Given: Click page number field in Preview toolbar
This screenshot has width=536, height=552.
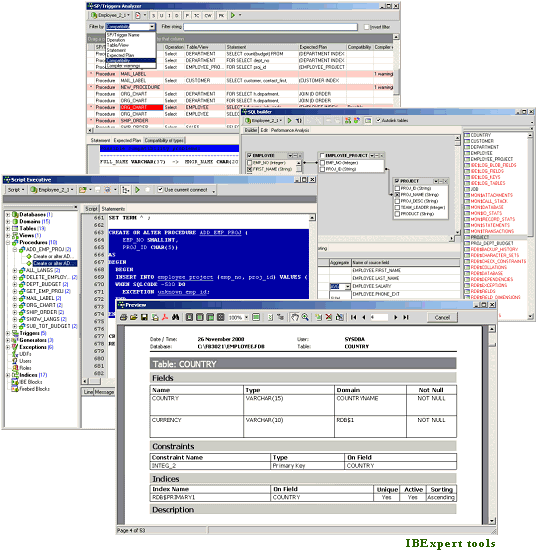Looking at the screenshot, I should point(379,318).
